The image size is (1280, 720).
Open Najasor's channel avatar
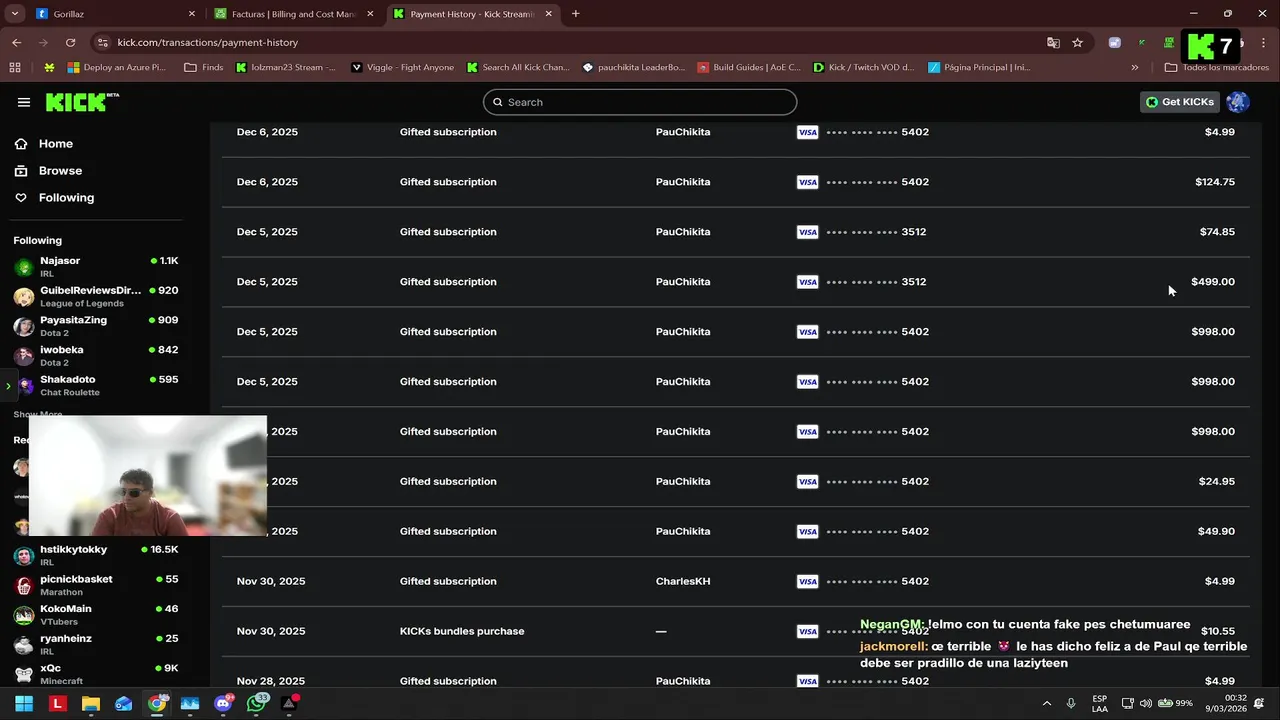23,267
